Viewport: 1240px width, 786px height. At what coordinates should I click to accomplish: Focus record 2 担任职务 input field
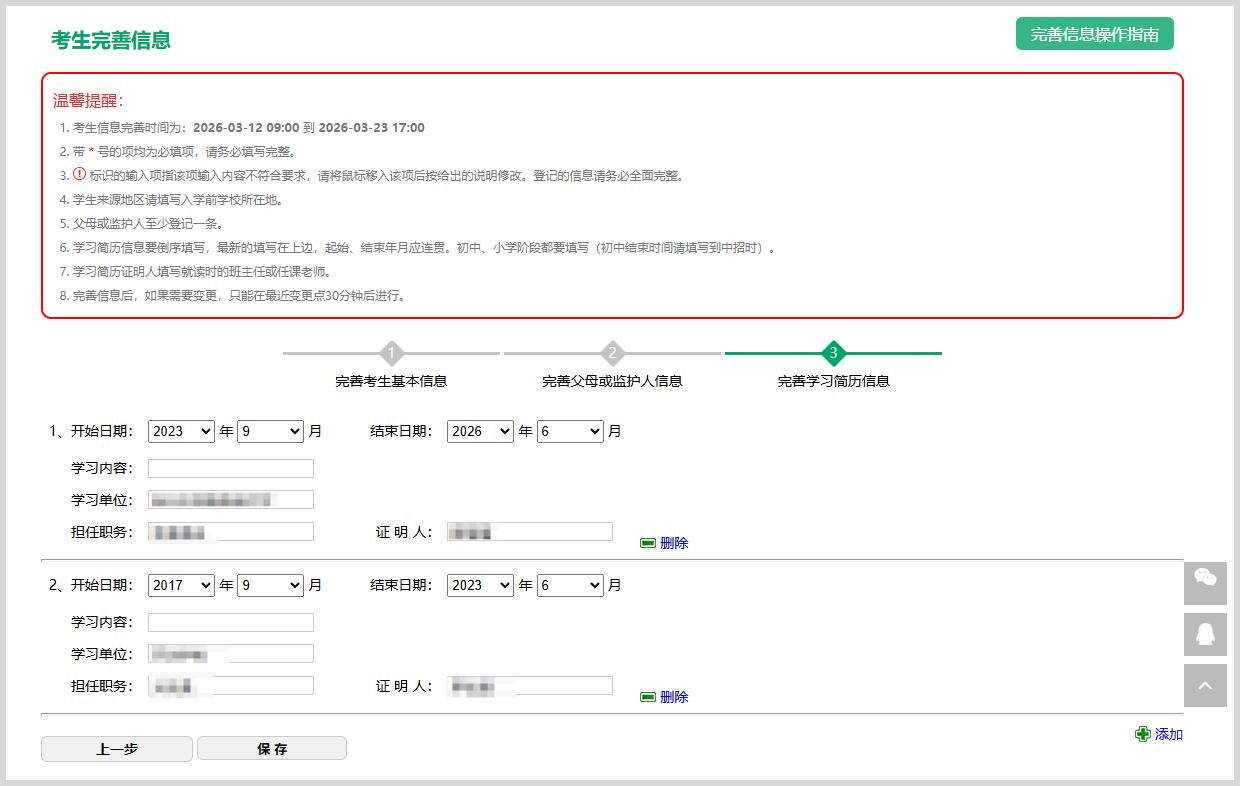(231, 686)
